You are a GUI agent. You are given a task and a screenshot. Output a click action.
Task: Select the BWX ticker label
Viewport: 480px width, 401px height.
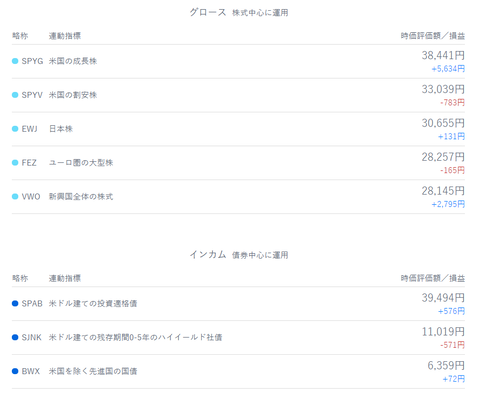pyautogui.click(x=31, y=371)
